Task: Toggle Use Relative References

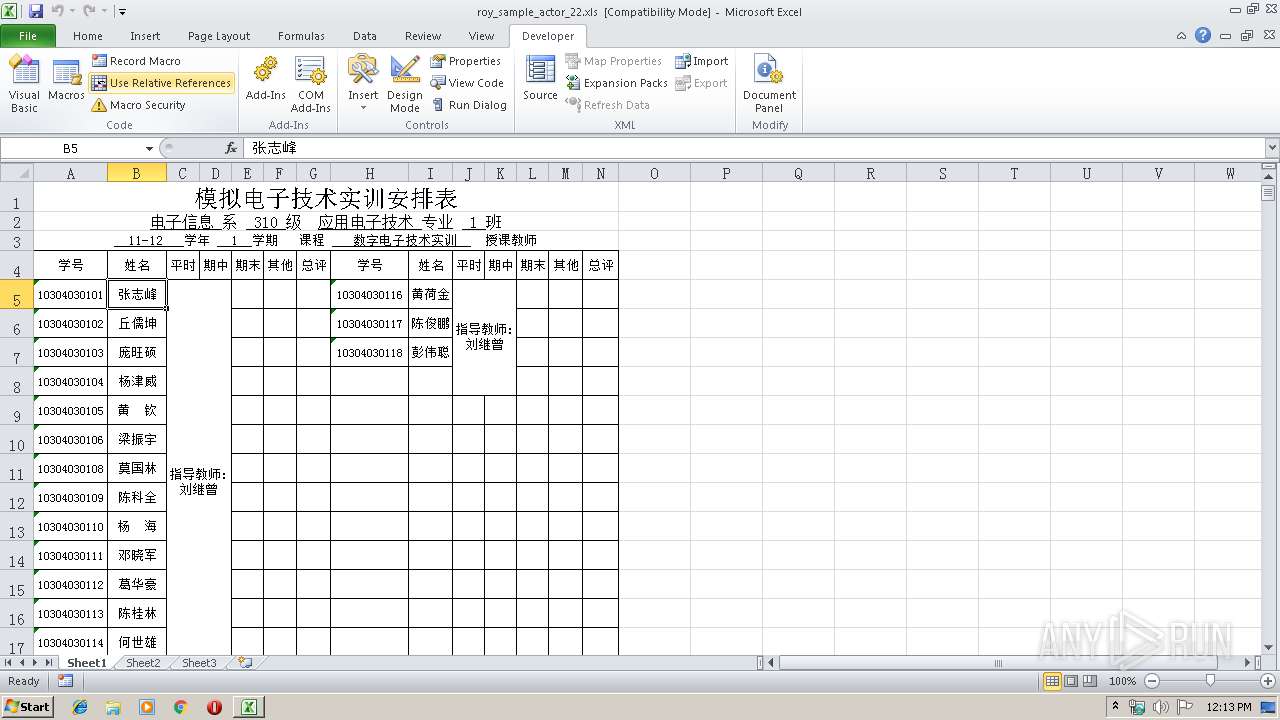Action: click(x=161, y=83)
